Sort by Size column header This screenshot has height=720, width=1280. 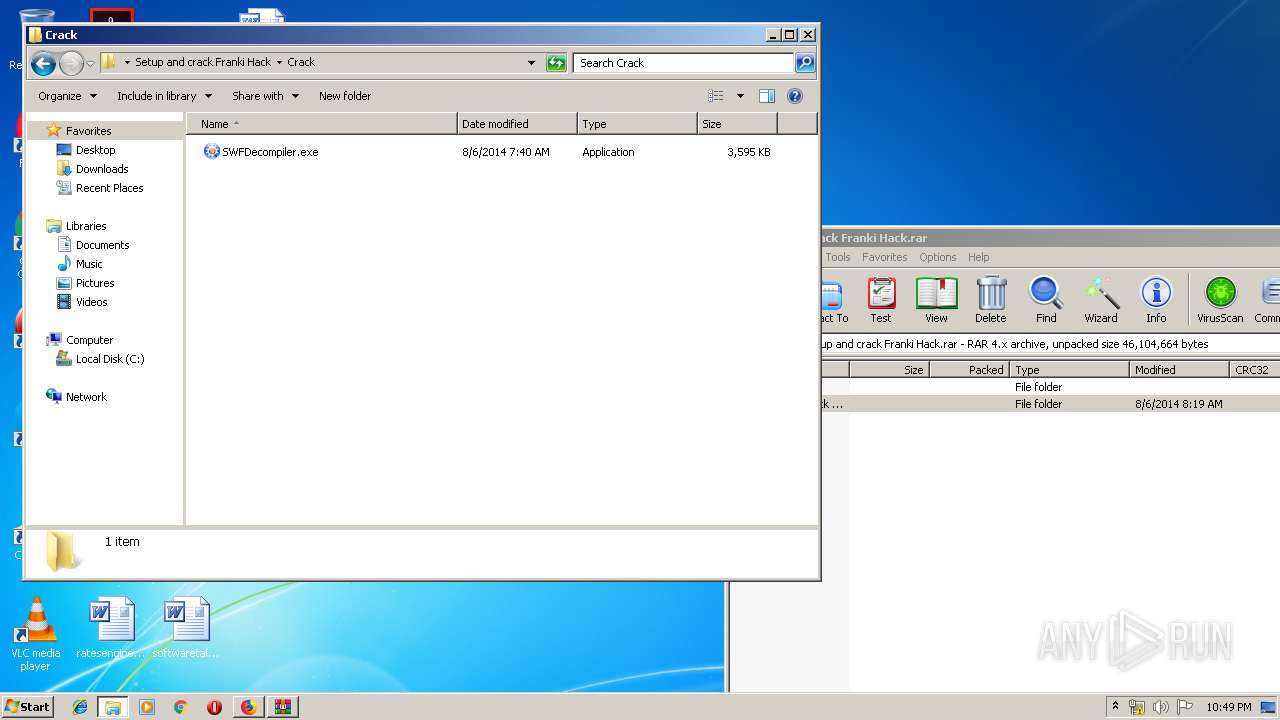point(737,124)
